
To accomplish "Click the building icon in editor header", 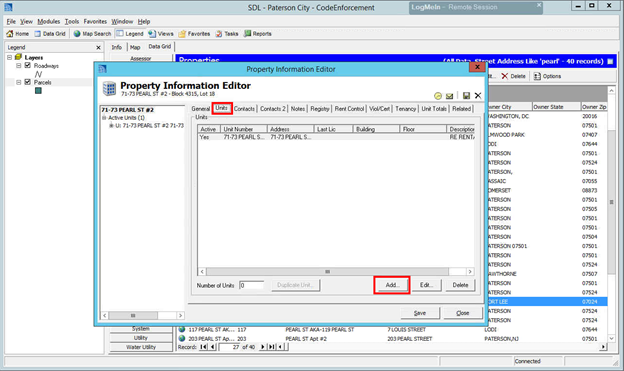I will coord(109,88).
